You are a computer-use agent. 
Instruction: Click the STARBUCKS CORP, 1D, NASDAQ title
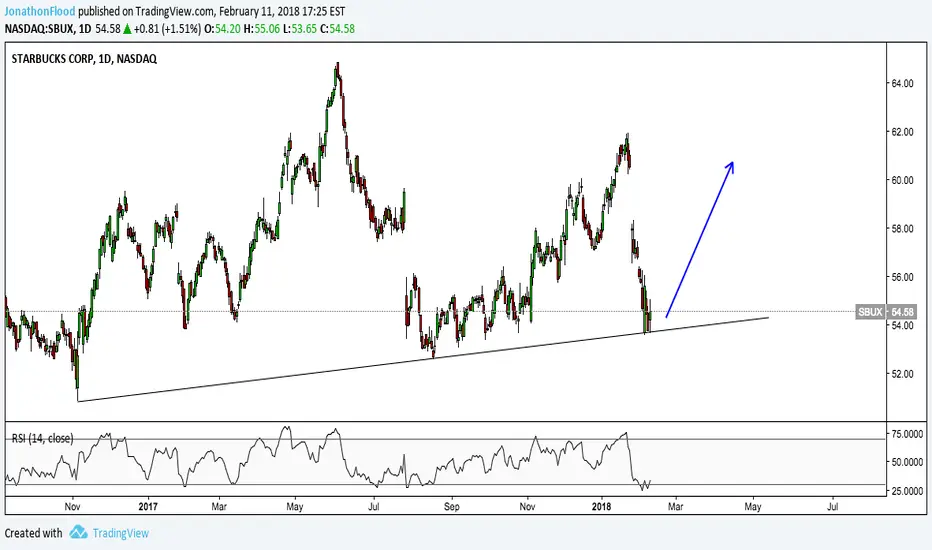[84, 59]
